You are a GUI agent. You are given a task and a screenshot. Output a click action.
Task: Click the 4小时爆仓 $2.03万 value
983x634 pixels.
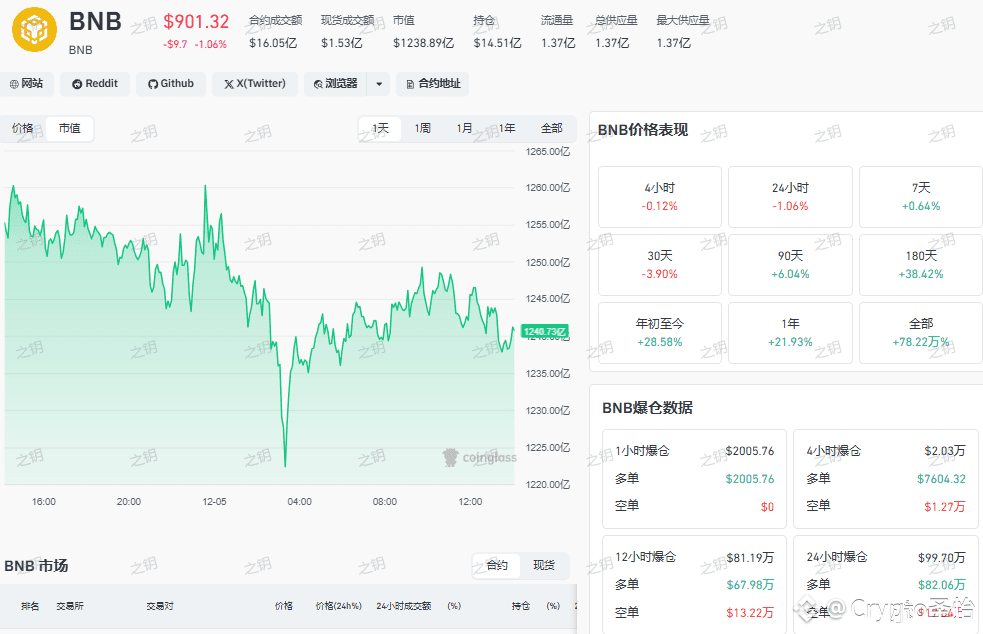(945, 451)
